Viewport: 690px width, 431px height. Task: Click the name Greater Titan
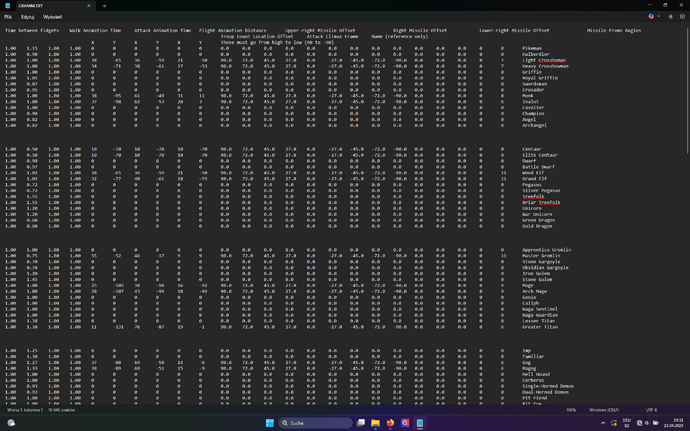(x=540, y=327)
